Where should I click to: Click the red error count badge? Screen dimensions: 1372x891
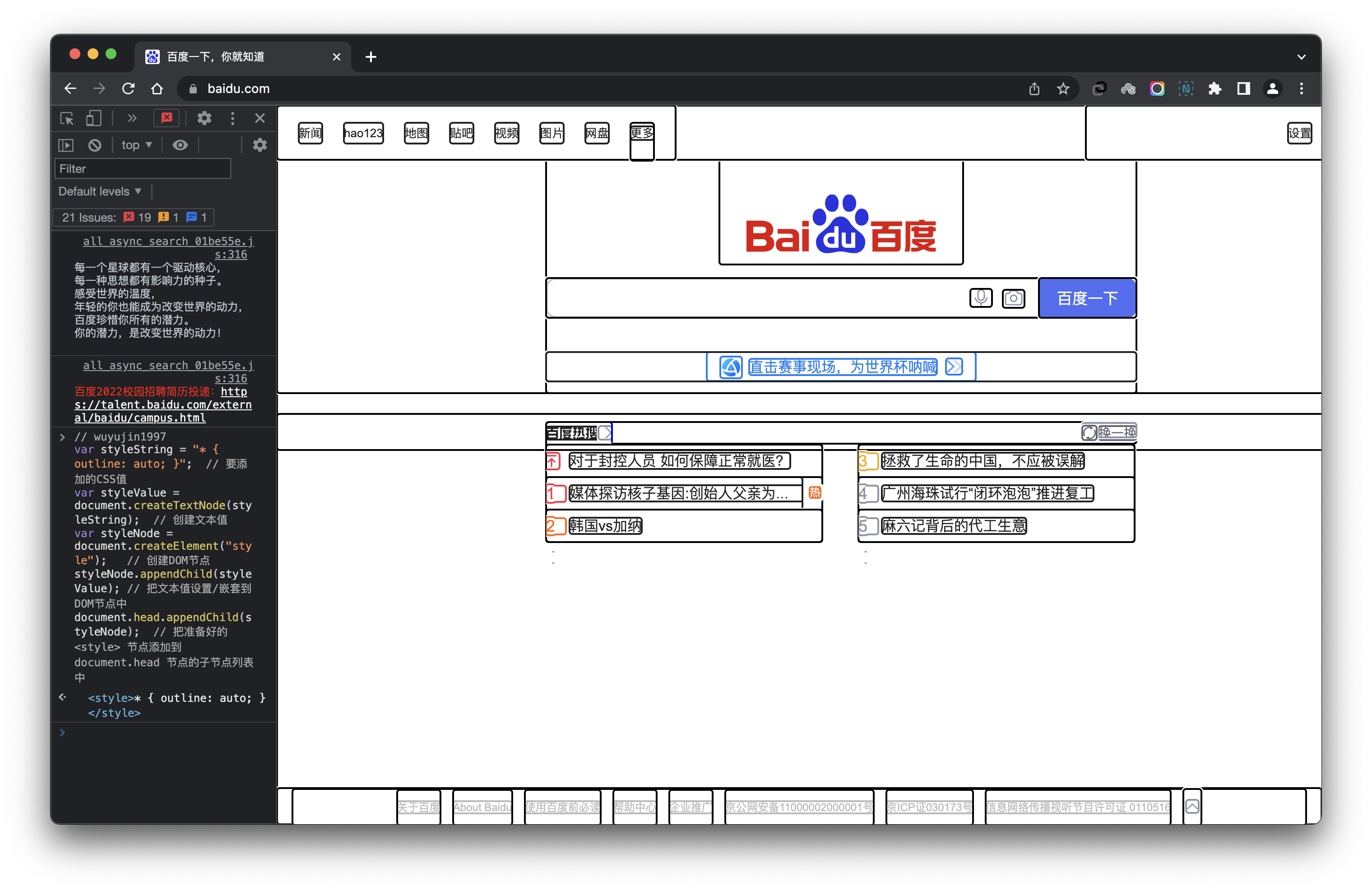(167, 118)
